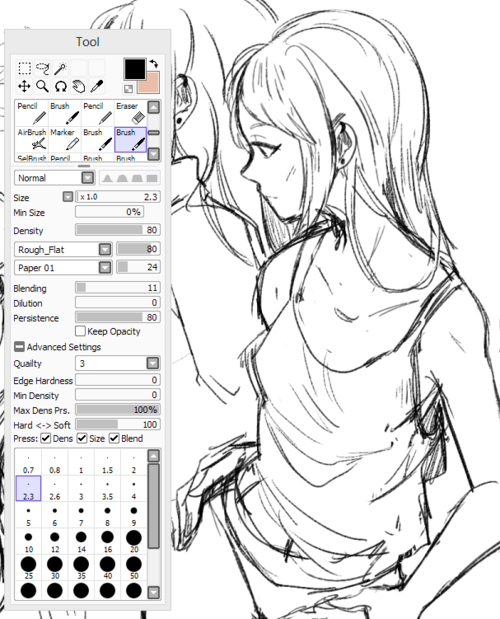Viewport: 500px width, 619px height.
Task: Click the Persistence slider
Action: tap(118, 317)
